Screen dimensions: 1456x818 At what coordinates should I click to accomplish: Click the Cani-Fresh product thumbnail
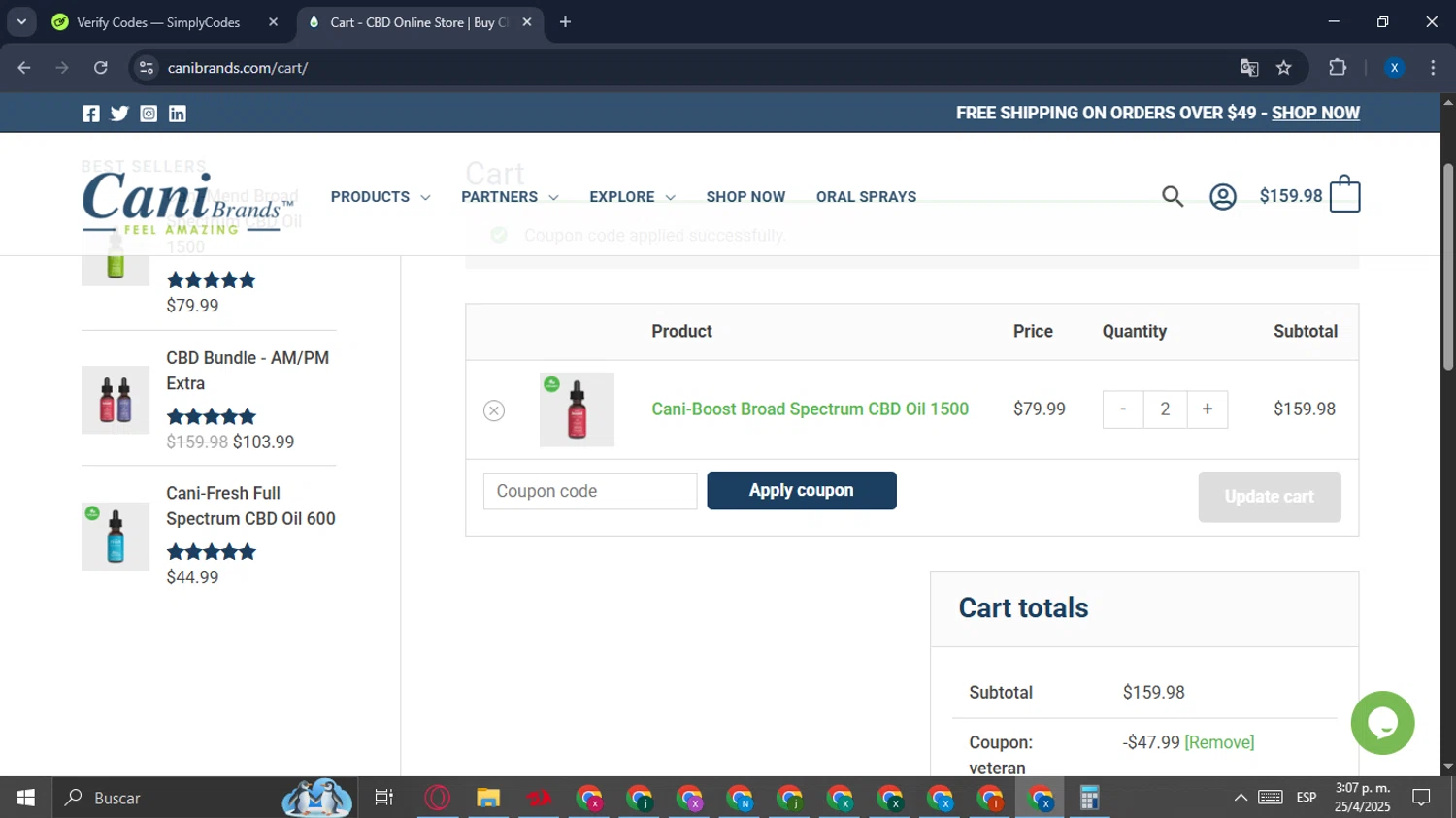(116, 536)
